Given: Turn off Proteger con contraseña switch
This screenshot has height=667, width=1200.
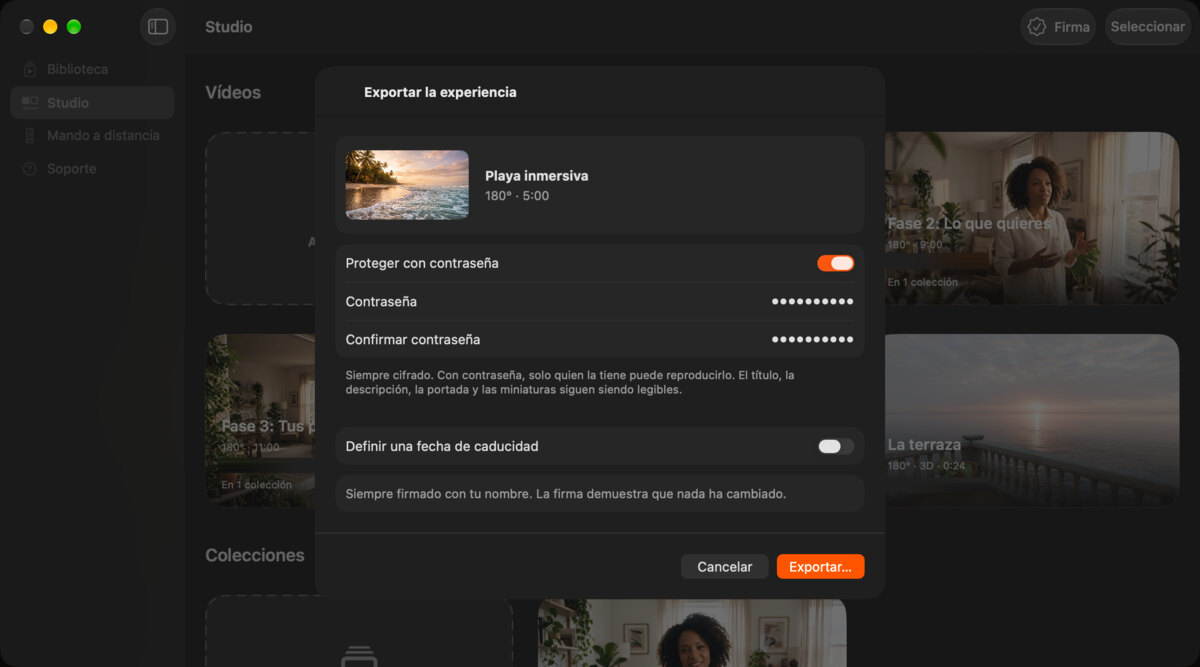Looking at the screenshot, I should click(x=835, y=263).
